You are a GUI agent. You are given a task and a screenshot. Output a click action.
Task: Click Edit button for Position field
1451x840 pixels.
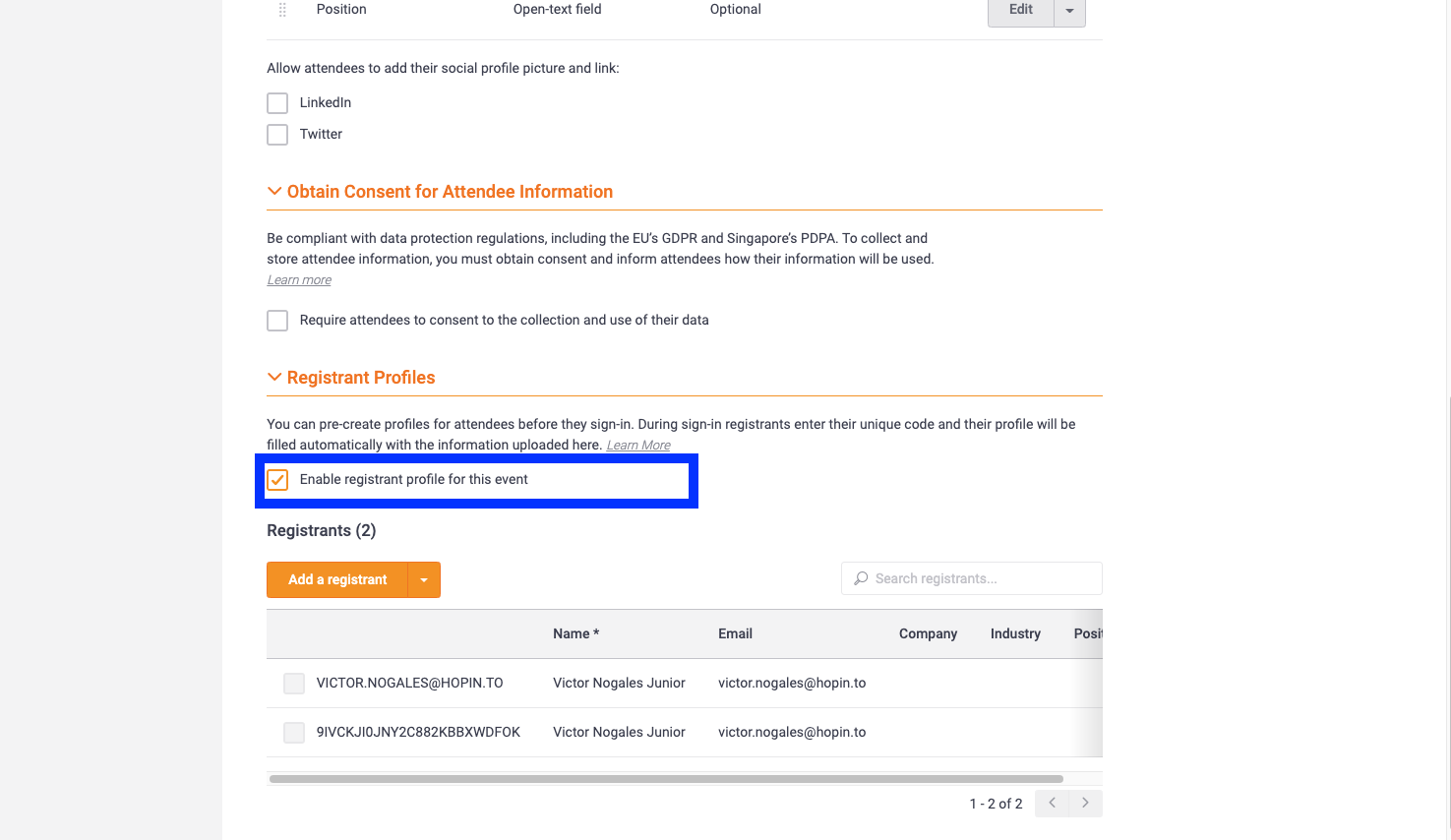click(1021, 11)
